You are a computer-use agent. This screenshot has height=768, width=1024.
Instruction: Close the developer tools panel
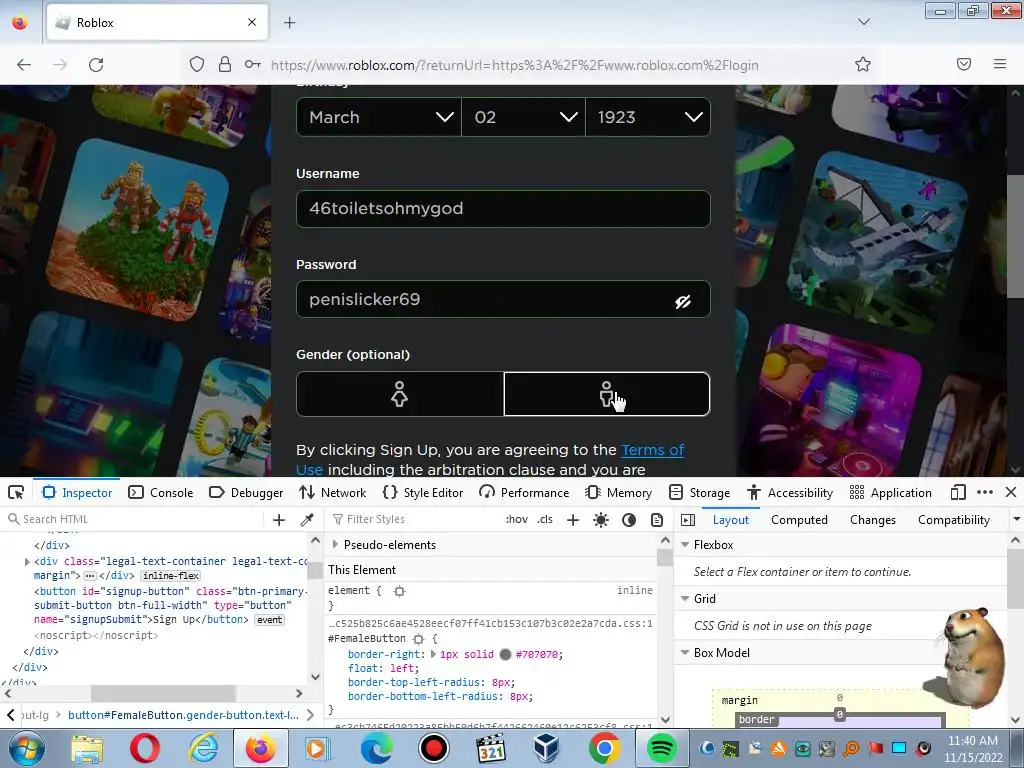point(1010,492)
